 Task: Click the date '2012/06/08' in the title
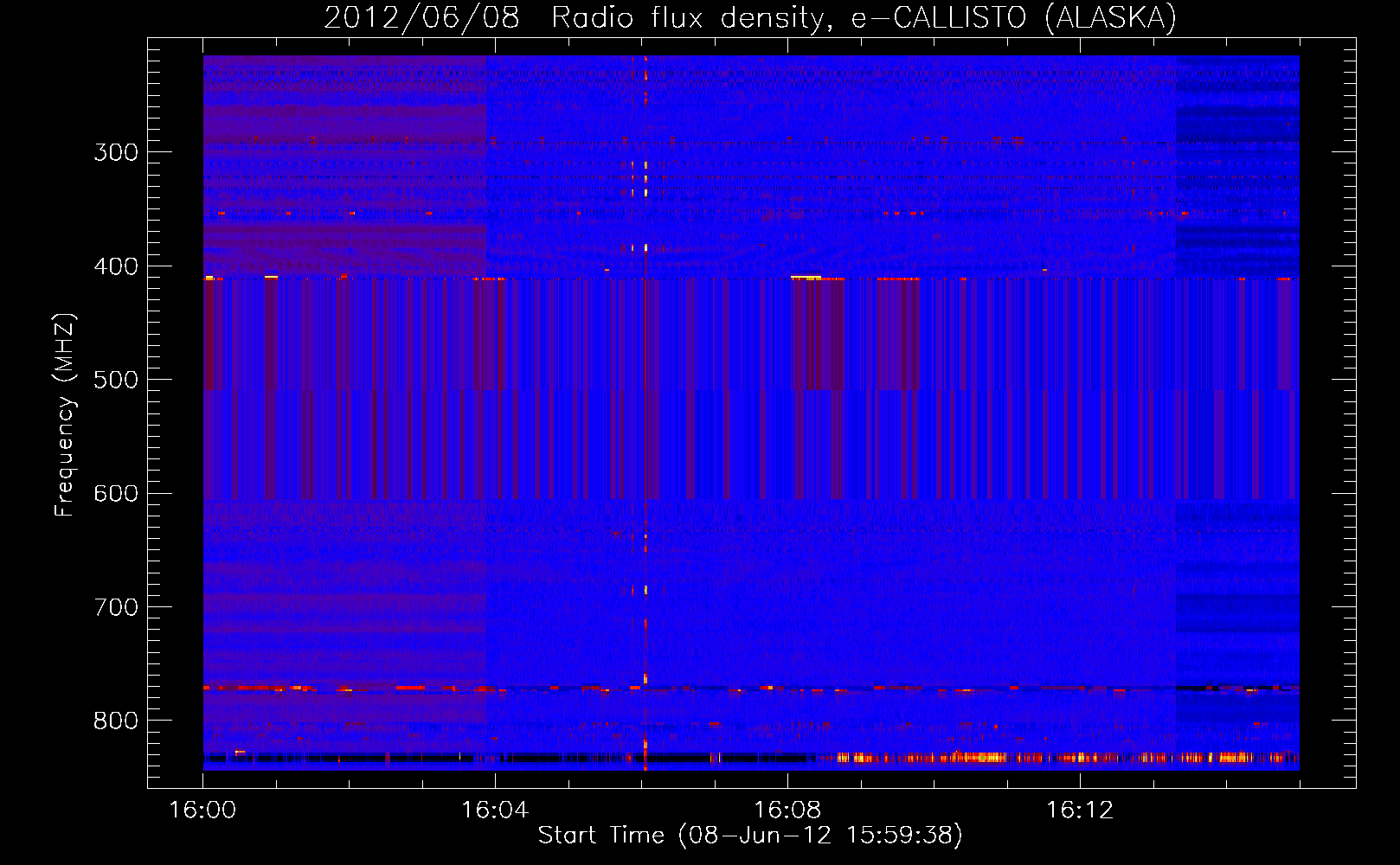pyautogui.click(x=421, y=17)
